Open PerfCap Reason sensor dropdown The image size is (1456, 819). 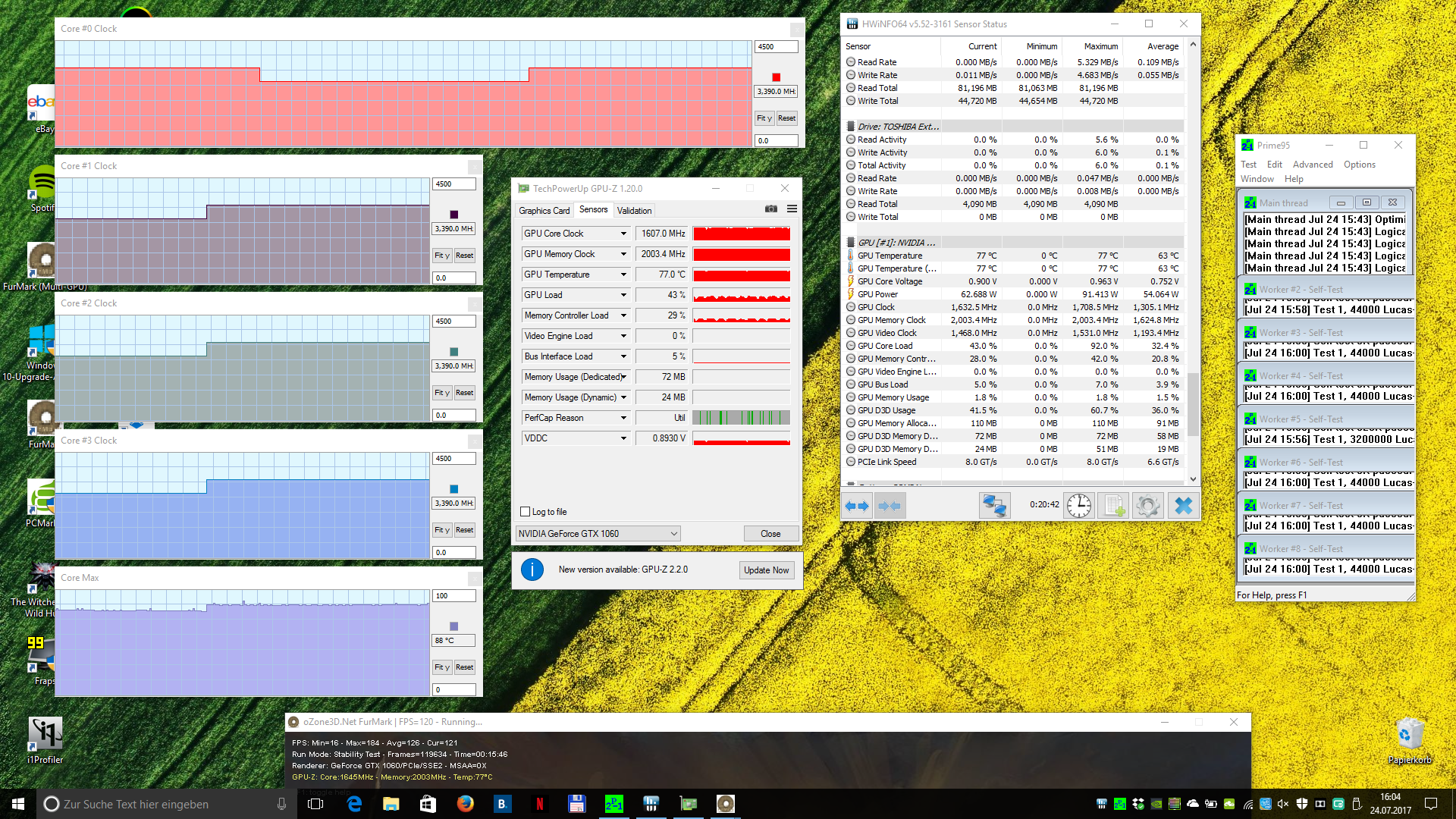pyautogui.click(x=623, y=418)
